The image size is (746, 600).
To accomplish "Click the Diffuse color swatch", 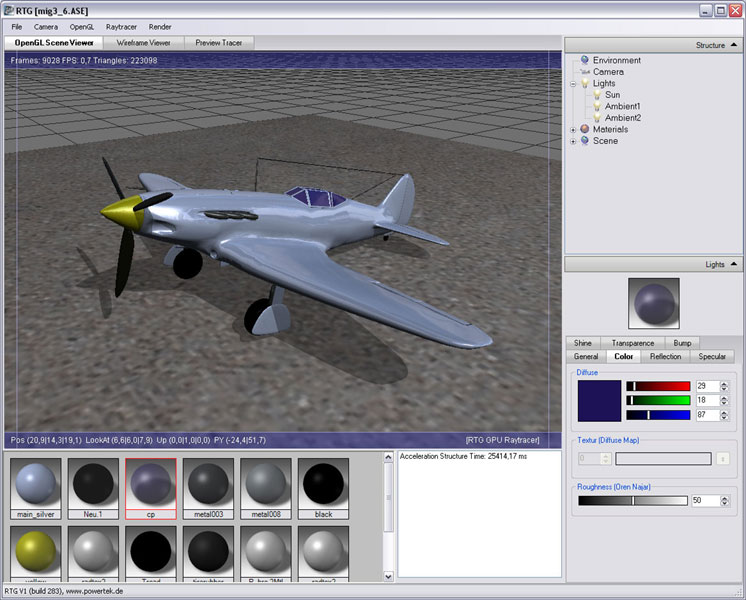I will 598,400.
